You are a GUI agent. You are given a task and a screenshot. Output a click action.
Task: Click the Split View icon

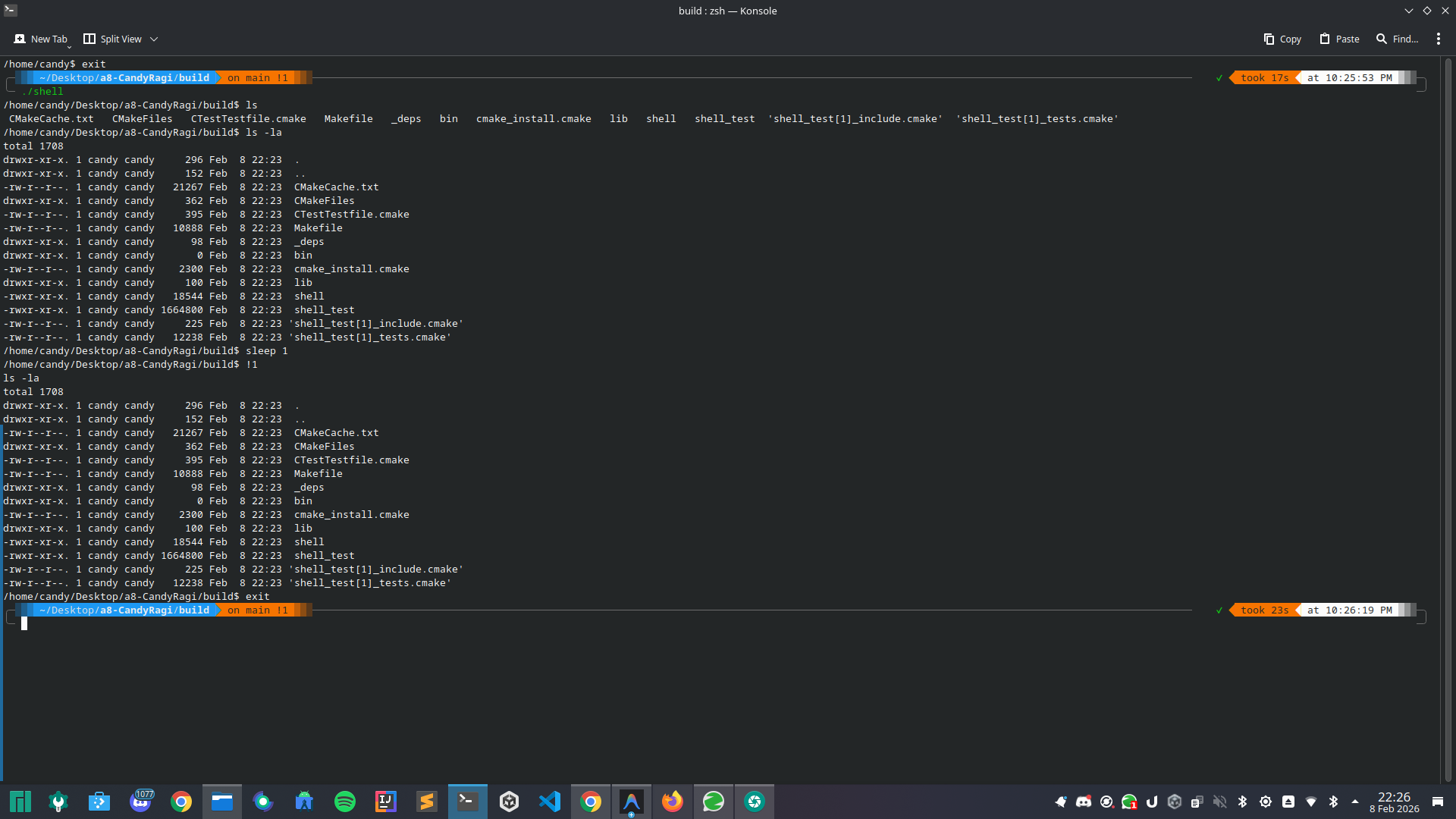pyautogui.click(x=111, y=39)
